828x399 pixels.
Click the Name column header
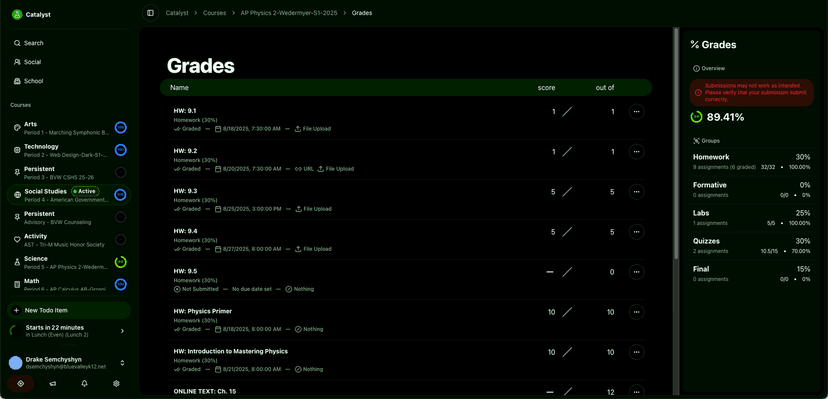(180, 88)
